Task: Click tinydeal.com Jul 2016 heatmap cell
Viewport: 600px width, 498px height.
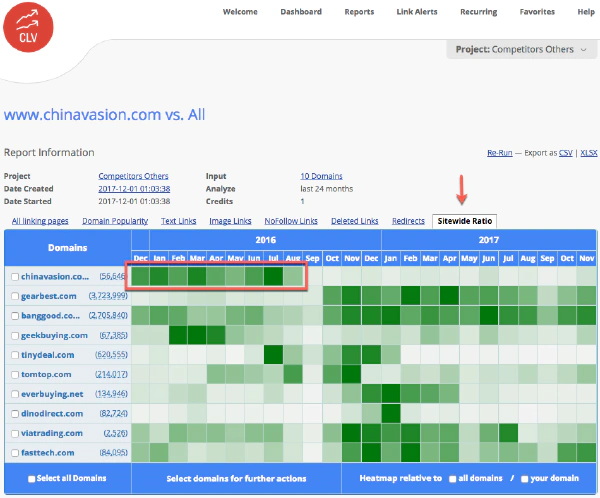Action: click(x=273, y=355)
